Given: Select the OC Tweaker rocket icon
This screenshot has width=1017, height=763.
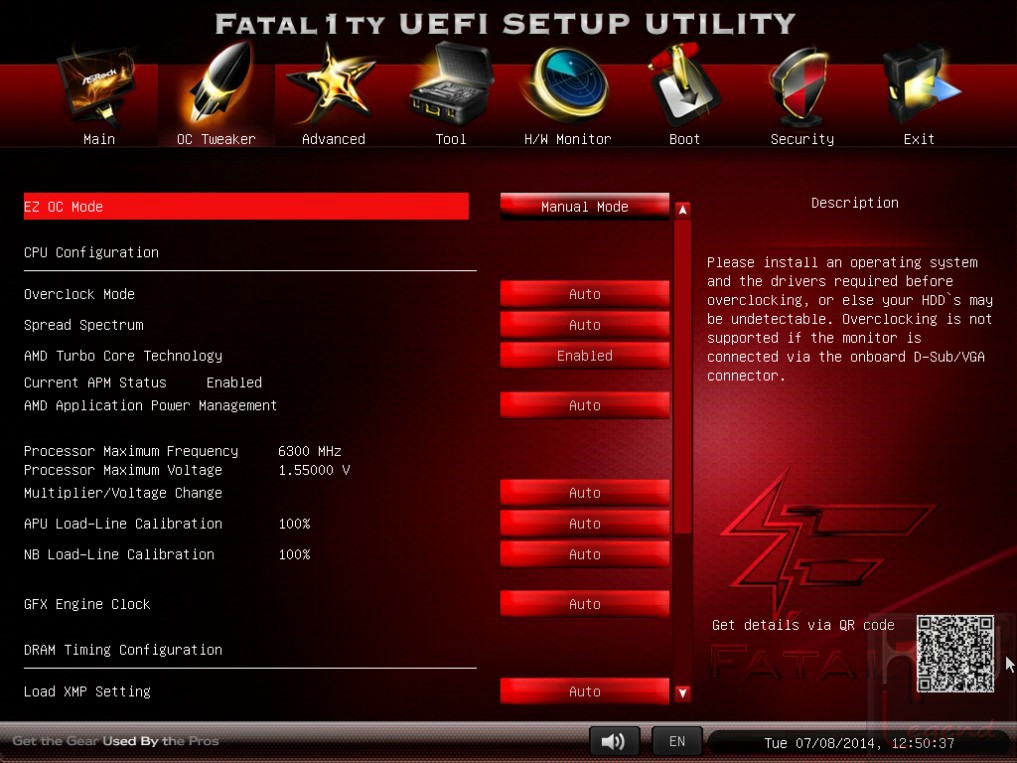Looking at the screenshot, I should click(x=219, y=83).
